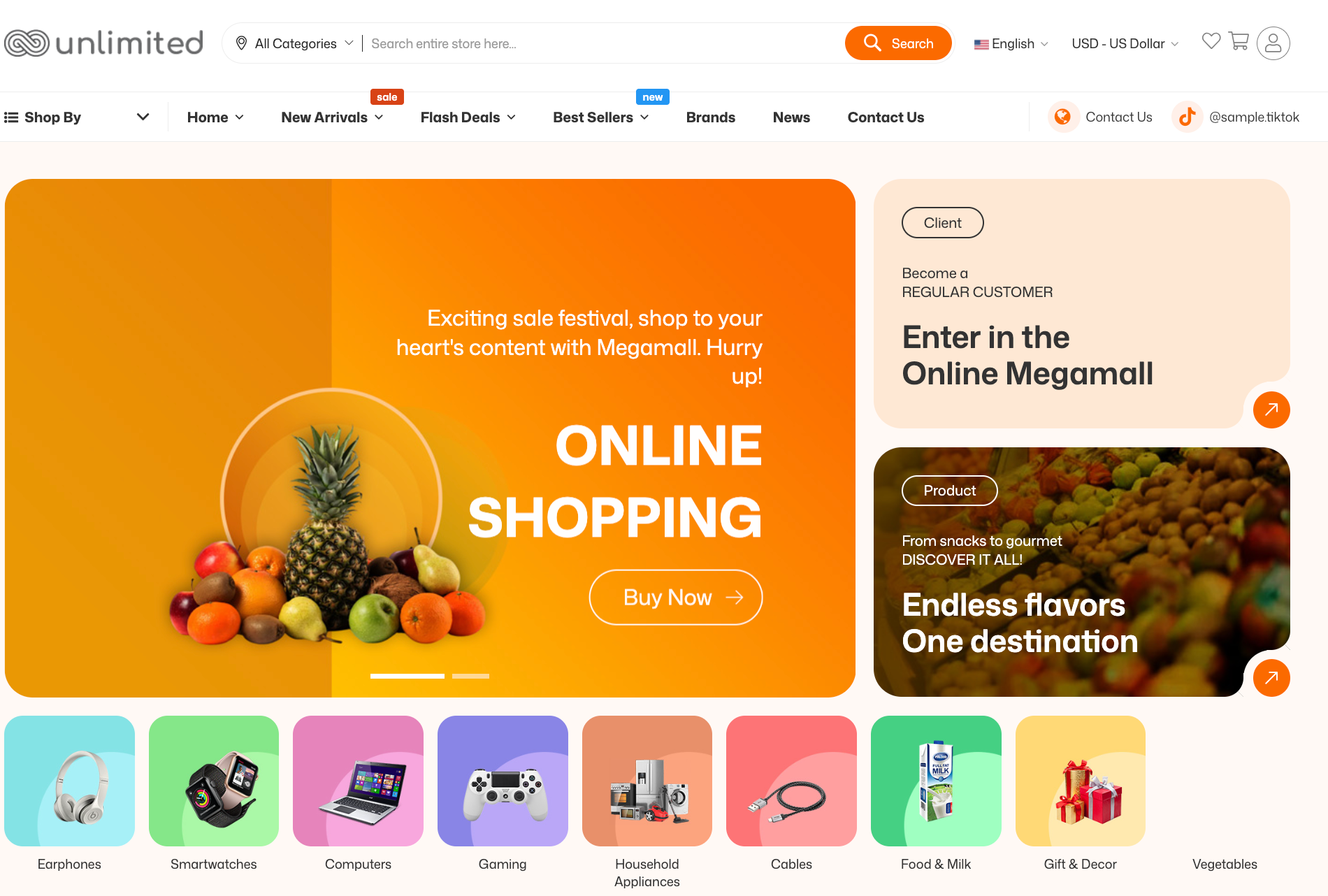Viewport: 1328px width, 896px height.
Task: Open the Flash Deals menu
Action: [x=468, y=117]
